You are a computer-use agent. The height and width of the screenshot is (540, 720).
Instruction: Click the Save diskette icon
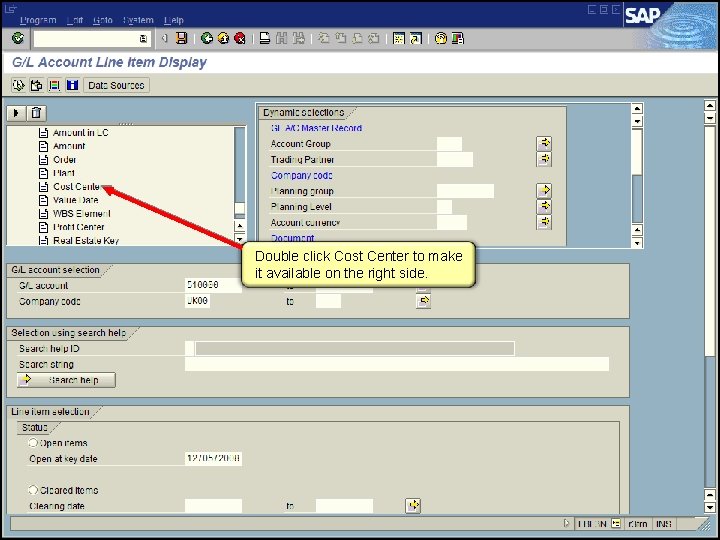[x=182, y=38]
